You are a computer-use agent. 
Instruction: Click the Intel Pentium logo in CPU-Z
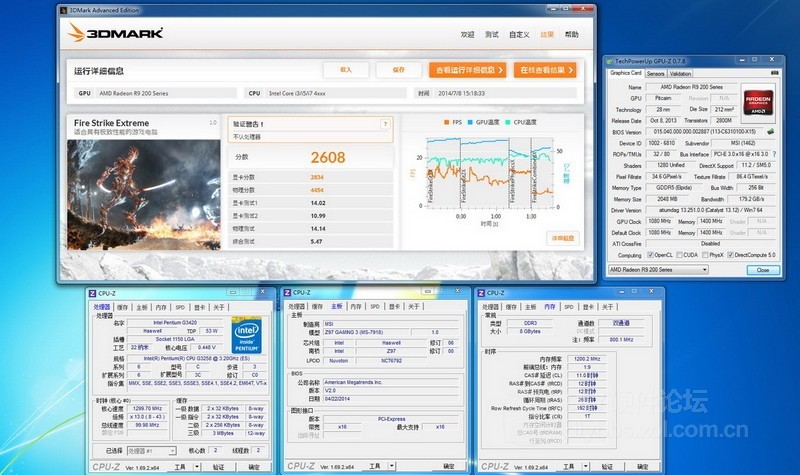pyautogui.click(x=246, y=335)
